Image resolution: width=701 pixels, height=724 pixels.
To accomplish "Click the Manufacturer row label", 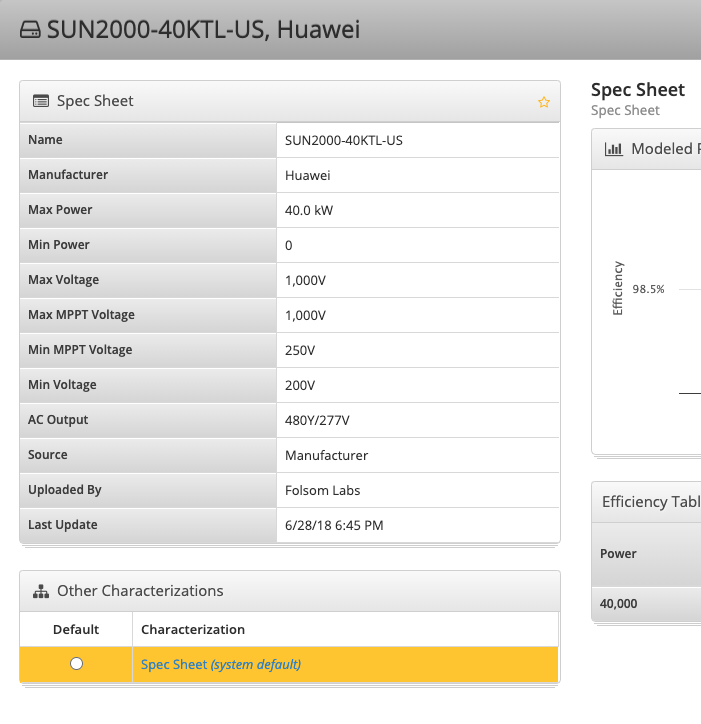I will pyautogui.click(x=68, y=175).
